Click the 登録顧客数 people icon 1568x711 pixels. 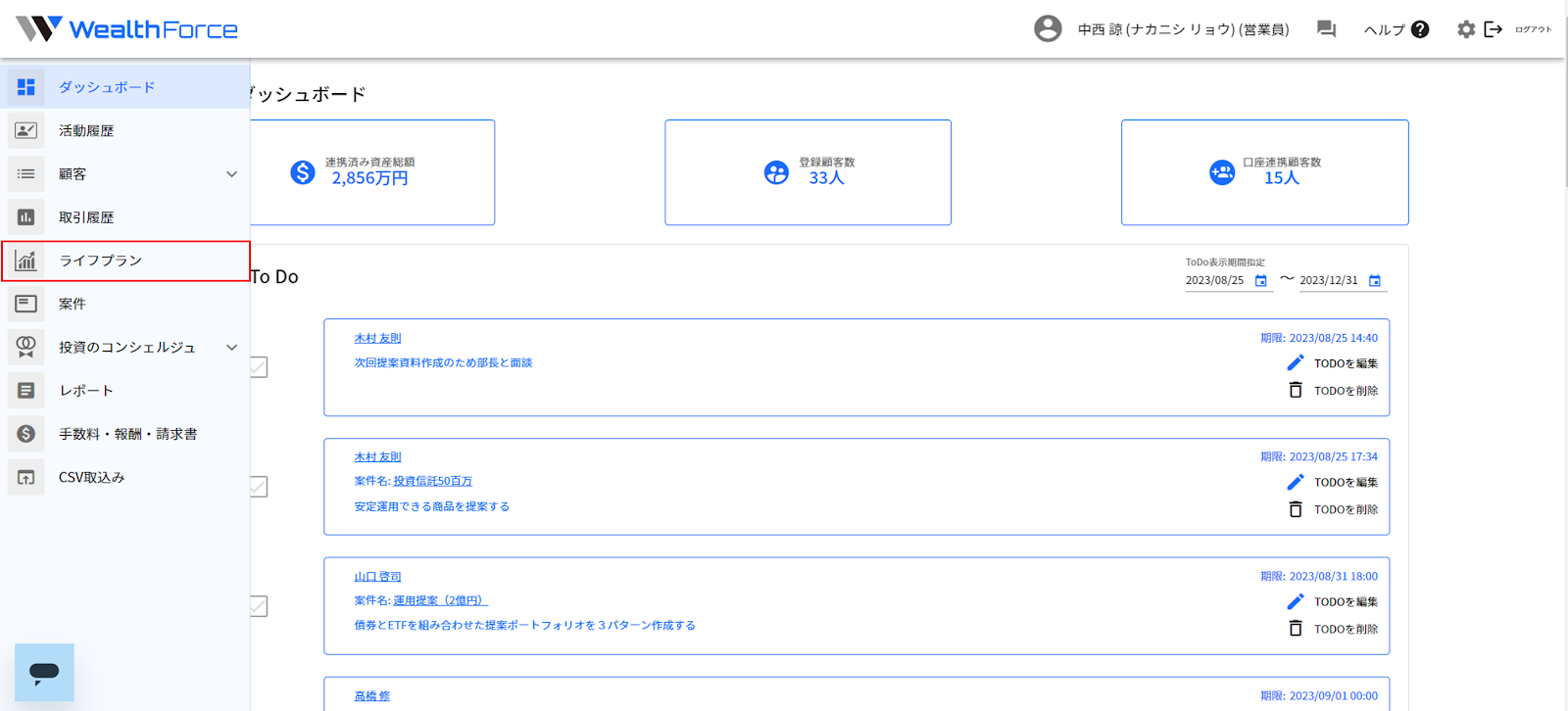tap(776, 172)
